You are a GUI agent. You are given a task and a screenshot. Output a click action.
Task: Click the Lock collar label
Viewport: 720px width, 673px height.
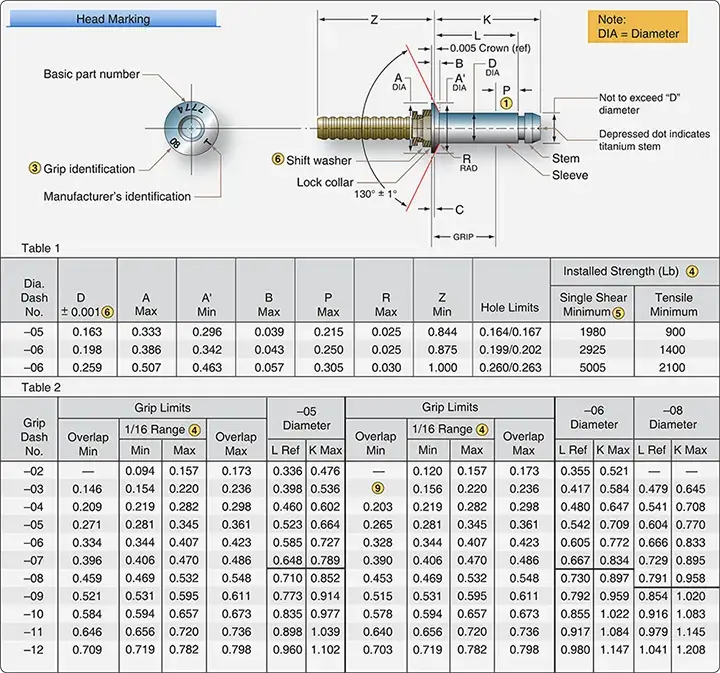325,182
